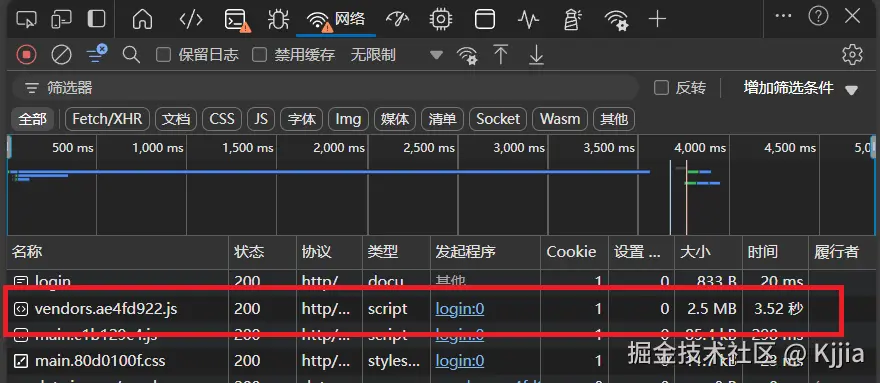Image resolution: width=880 pixels, height=383 pixels.
Task: Filter requests by Socket
Action: [x=498, y=119]
